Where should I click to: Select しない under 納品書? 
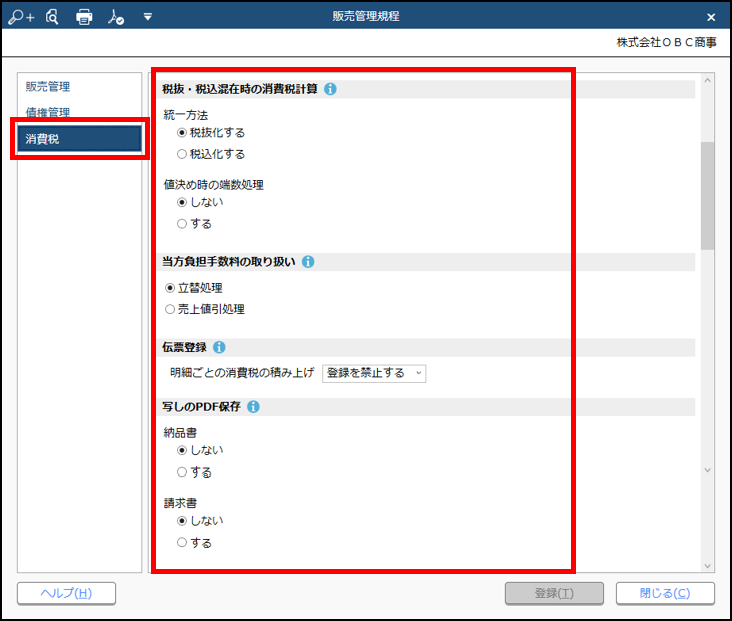[182, 450]
